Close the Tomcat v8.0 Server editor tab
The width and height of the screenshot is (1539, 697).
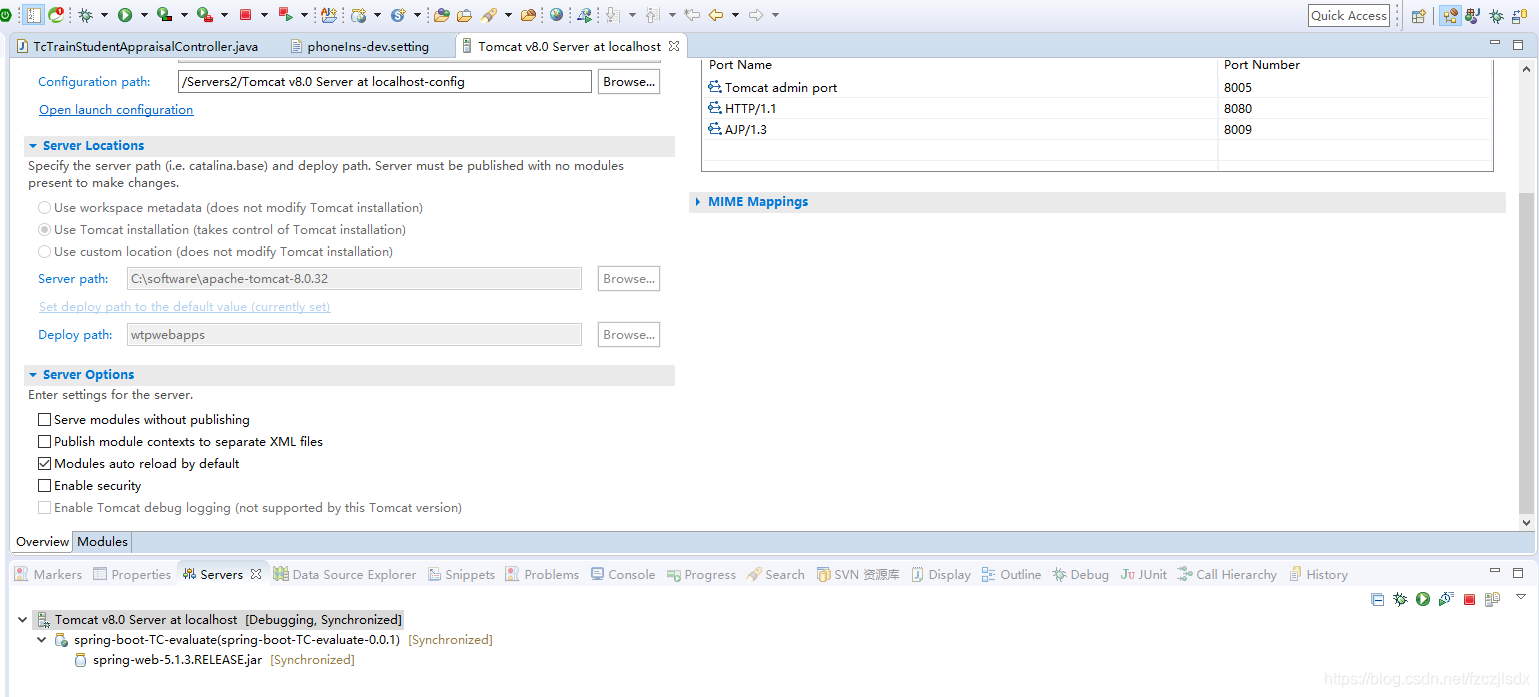coord(674,46)
